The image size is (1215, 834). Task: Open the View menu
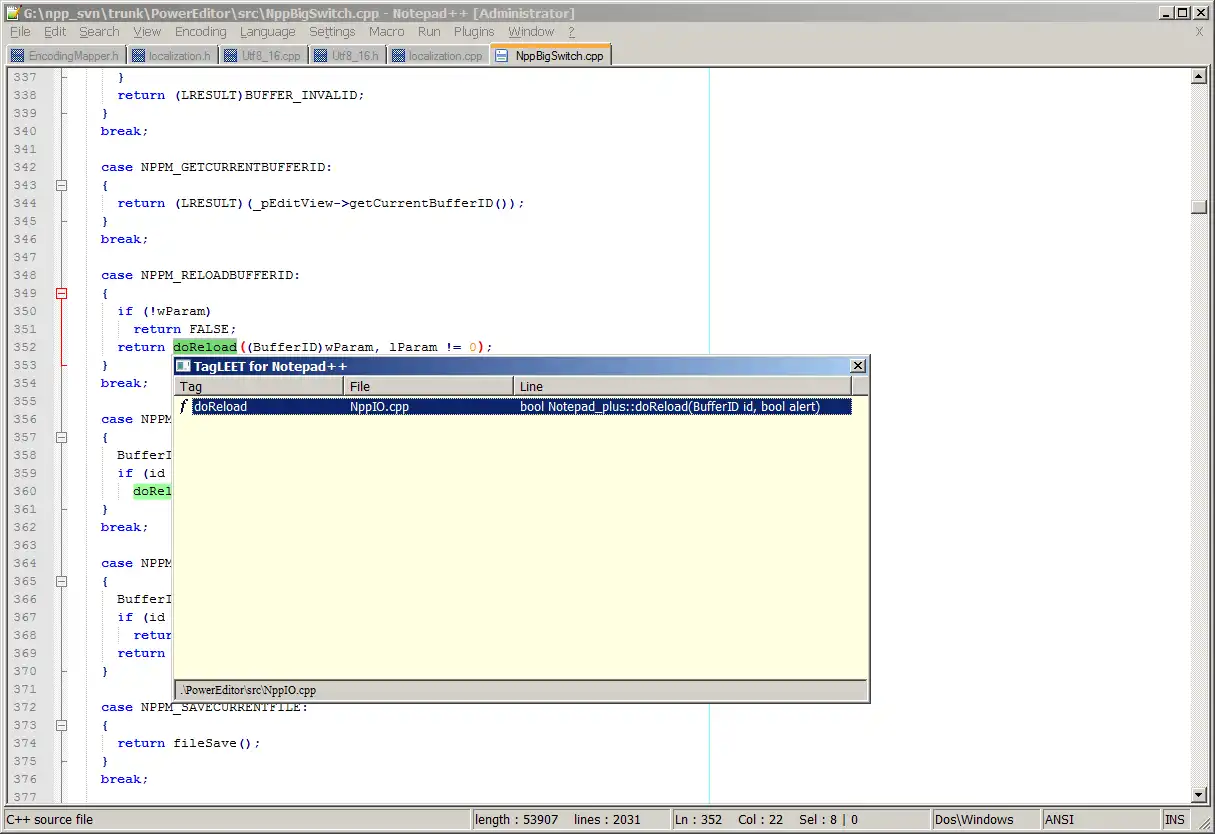(x=147, y=32)
